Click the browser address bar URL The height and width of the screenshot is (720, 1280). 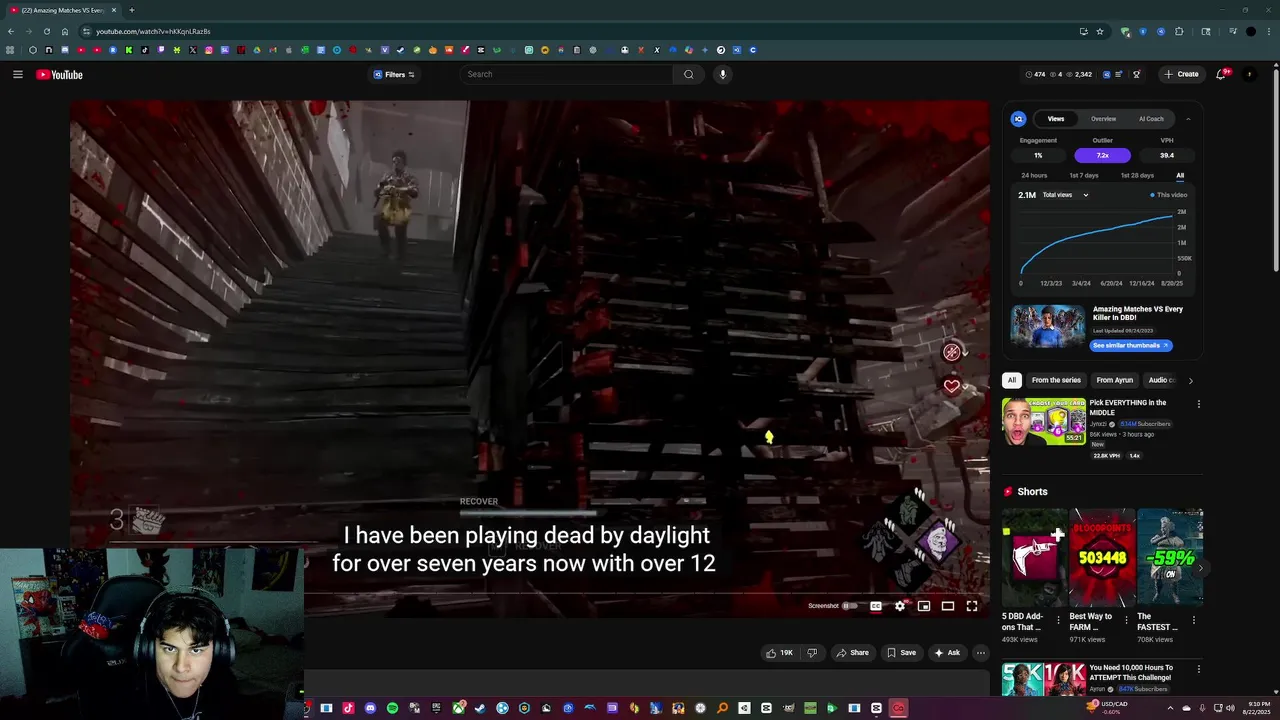click(153, 31)
